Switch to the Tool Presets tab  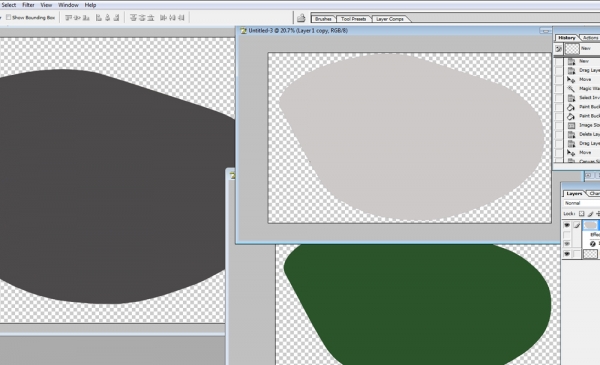click(x=353, y=19)
